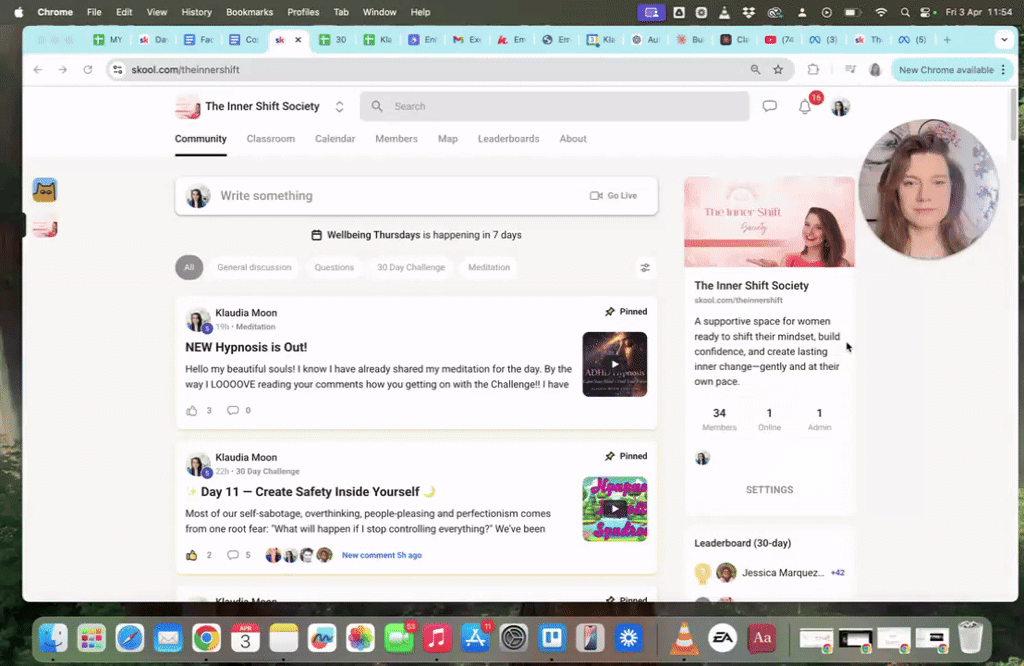Image resolution: width=1024 pixels, height=666 pixels.
Task: Open the Map tab
Action: (447, 139)
